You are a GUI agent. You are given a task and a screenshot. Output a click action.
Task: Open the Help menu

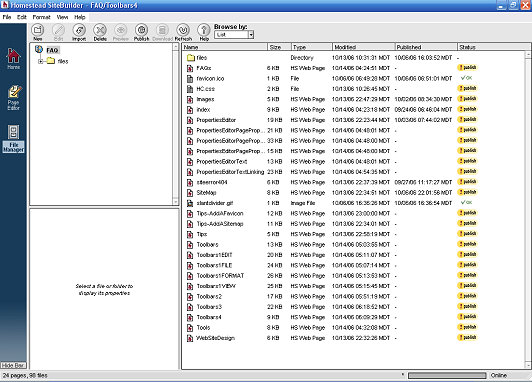pyautogui.click(x=80, y=17)
